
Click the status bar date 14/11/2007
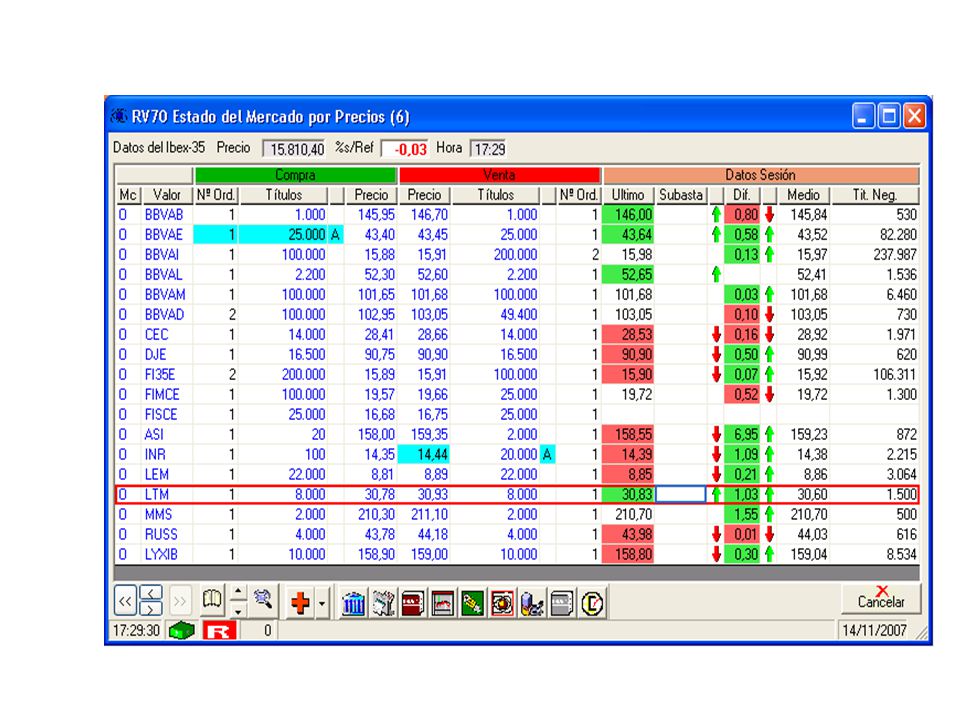[874, 631]
